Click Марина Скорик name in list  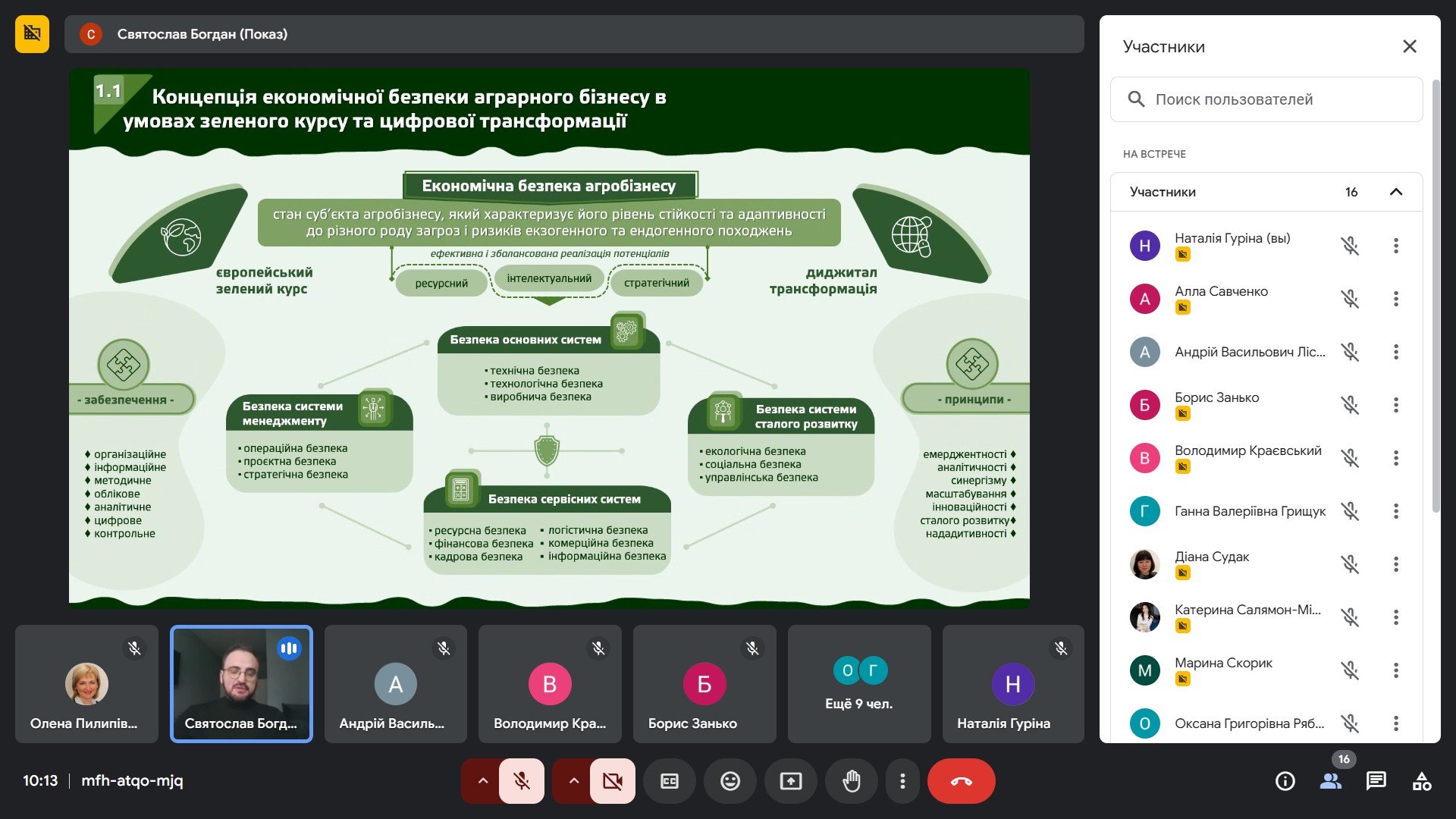[x=1223, y=663]
